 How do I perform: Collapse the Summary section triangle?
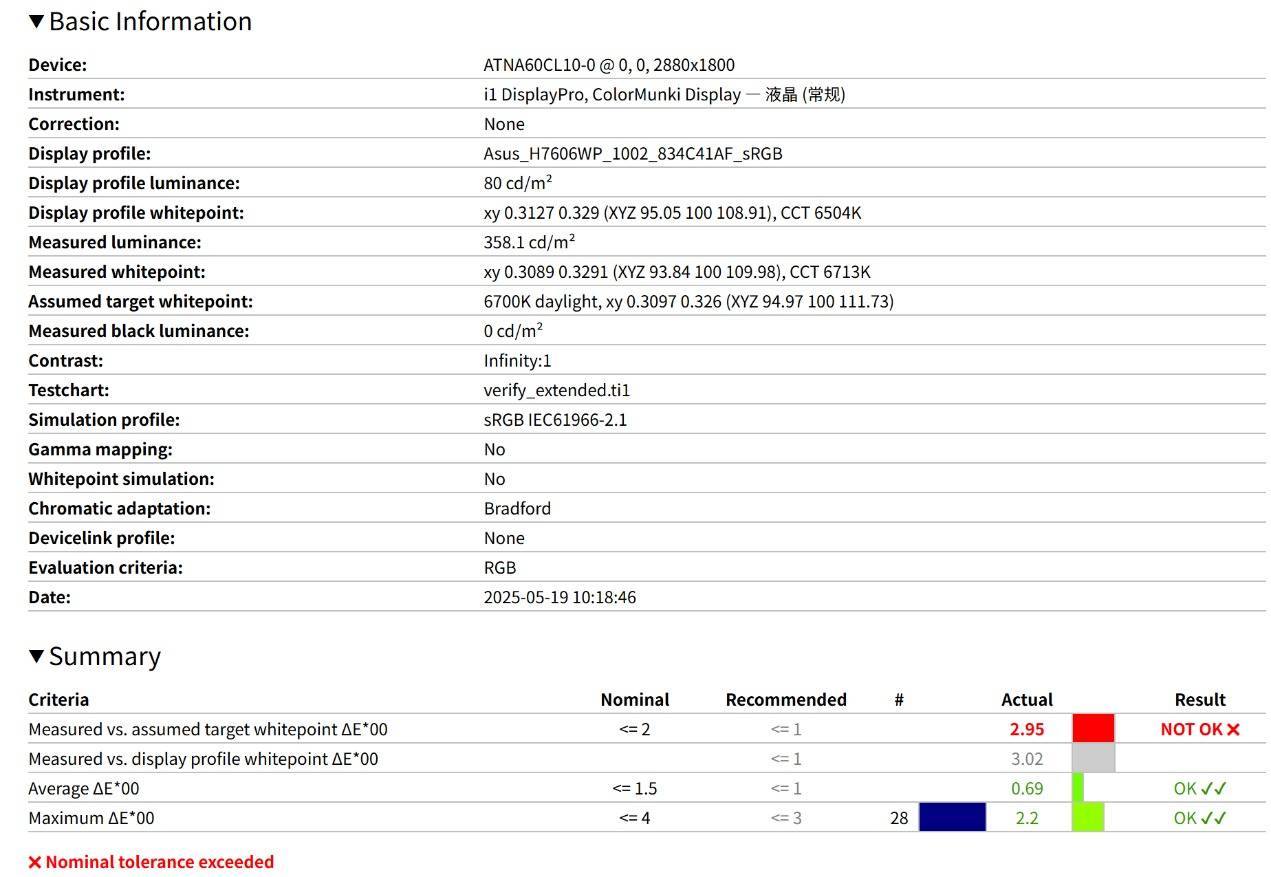click(x=36, y=656)
